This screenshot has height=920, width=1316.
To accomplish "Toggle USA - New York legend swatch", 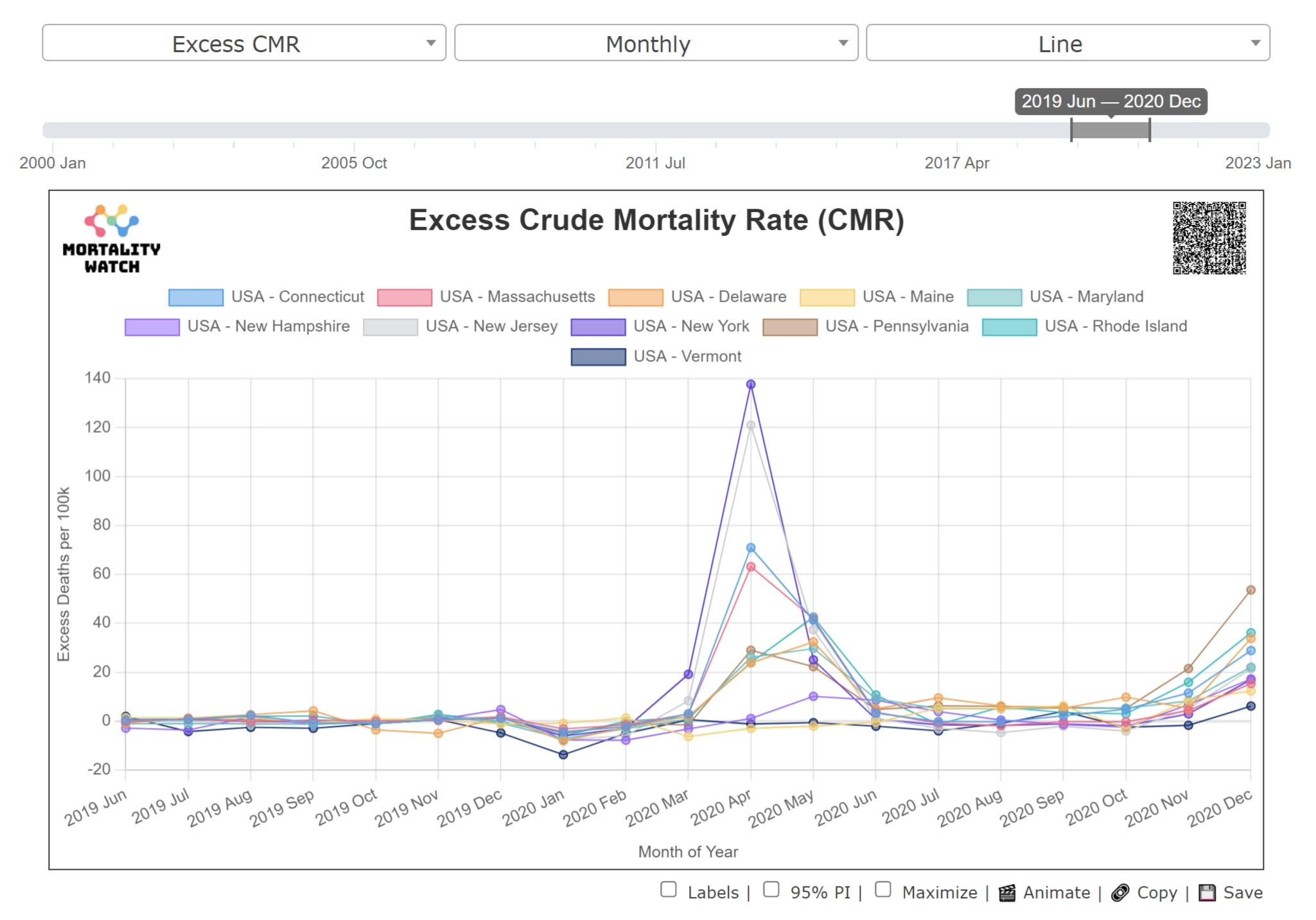I will (598, 327).
